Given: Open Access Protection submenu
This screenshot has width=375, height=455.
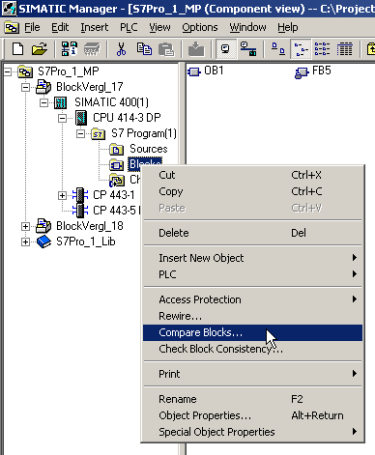Looking at the screenshot, I should (x=253, y=299).
